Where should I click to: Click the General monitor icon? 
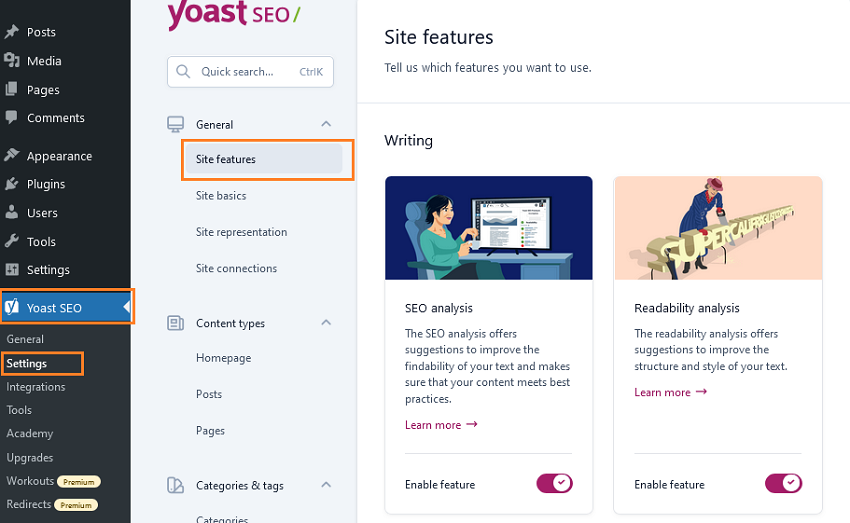(x=175, y=125)
